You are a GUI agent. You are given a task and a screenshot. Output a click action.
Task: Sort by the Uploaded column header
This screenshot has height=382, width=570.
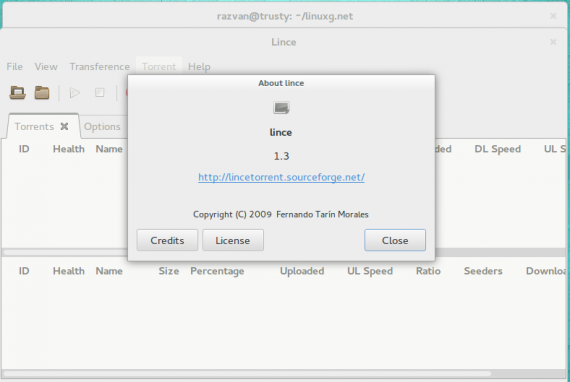pyautogui.click(x=302, y=271)
